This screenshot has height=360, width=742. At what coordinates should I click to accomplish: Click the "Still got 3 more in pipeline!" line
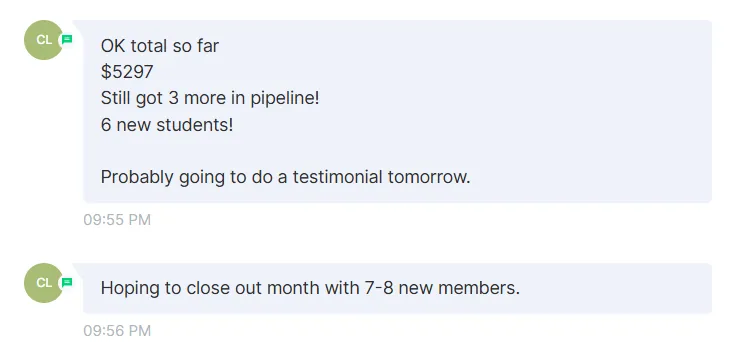click(x=210, y=98)
